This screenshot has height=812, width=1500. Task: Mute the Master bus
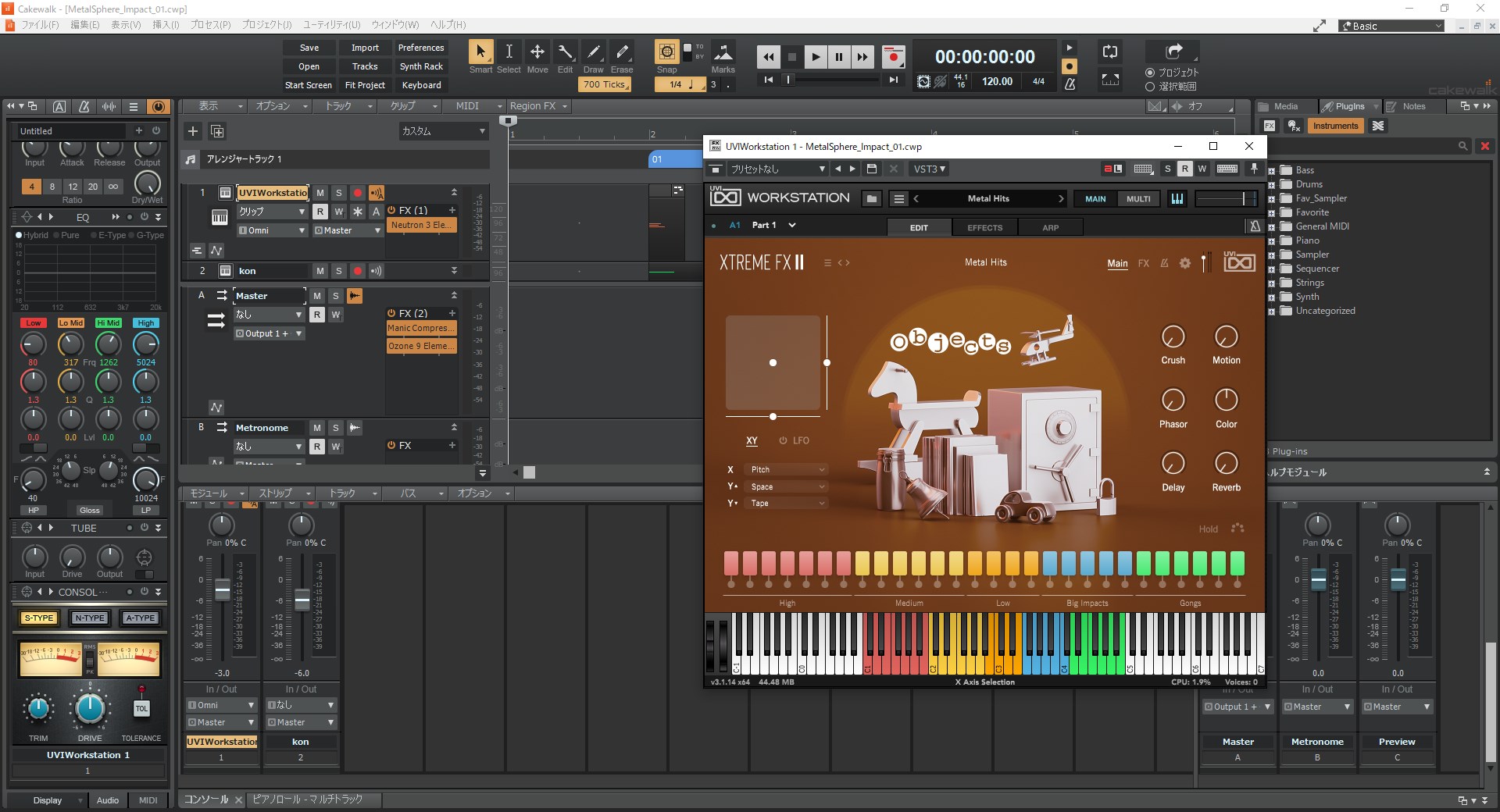click(x=316, y=296)
